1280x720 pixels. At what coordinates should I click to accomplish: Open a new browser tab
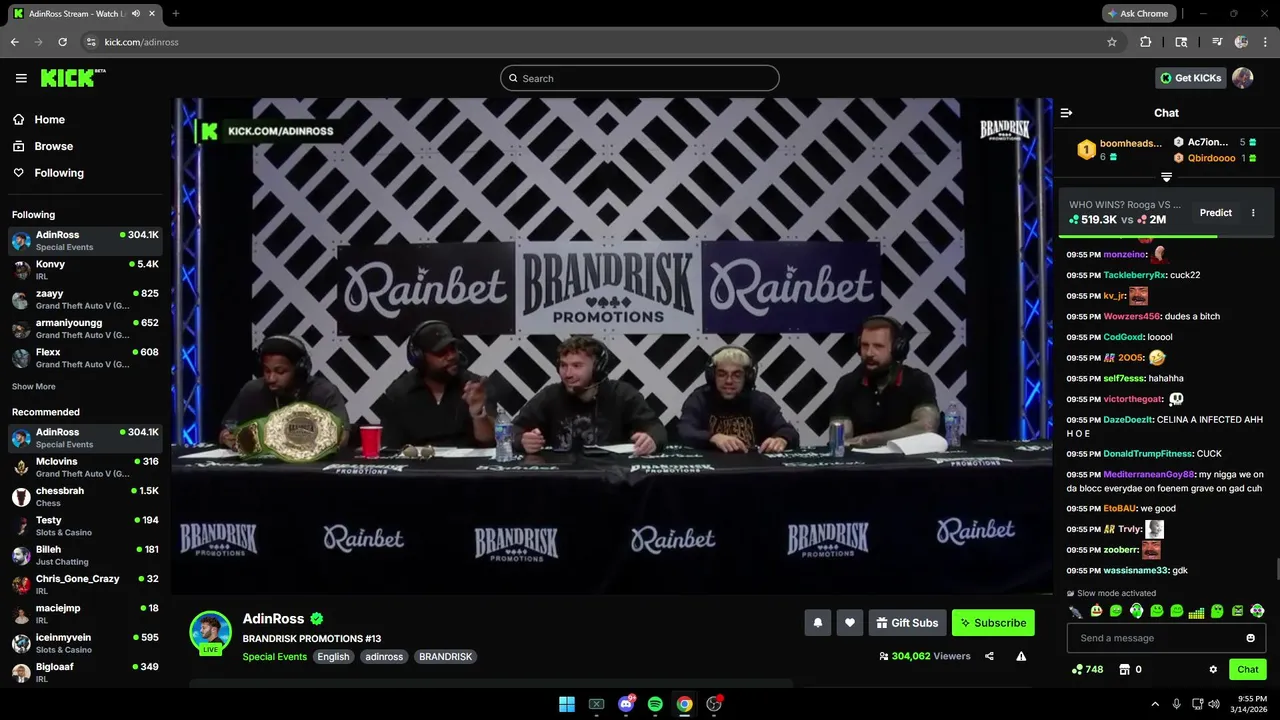[x=175, y=14]
